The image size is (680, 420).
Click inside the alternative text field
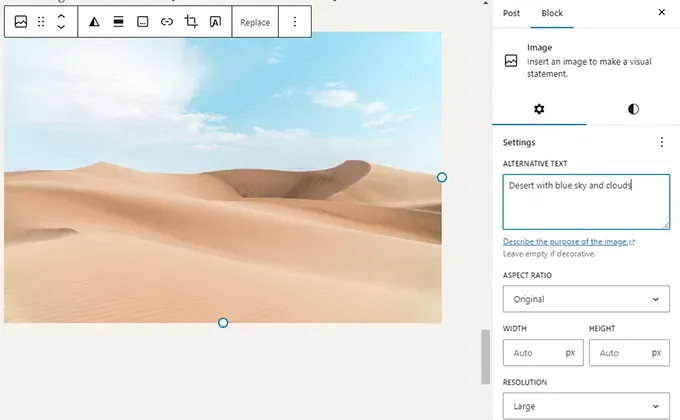pyautogui.click(x=586, y=201)
